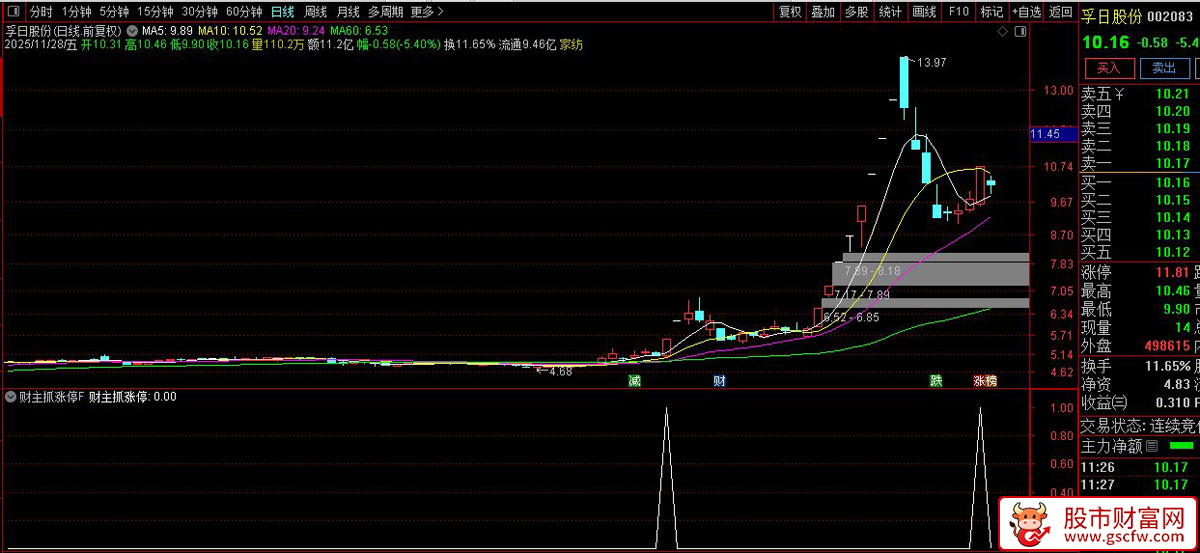Click the 买五 10.12 bid row
Image resolution: width=1200 pixels, height=553 pixels.
point(1139,251)
